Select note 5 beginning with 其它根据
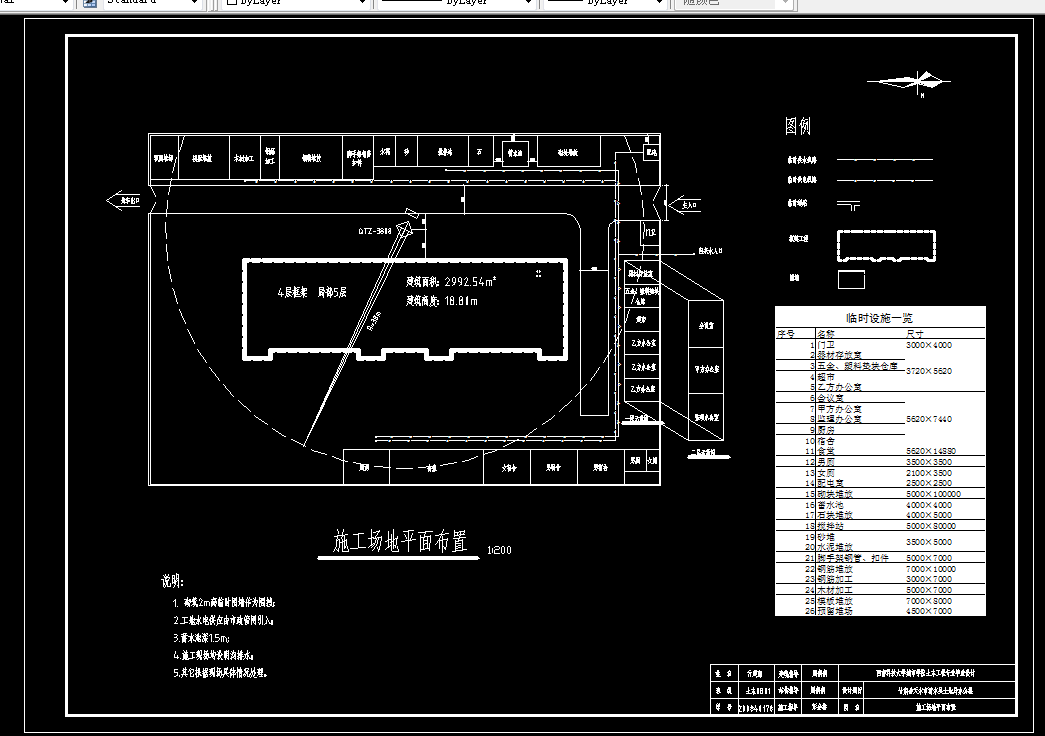The image size is (1045, 736). coord(221,673)
